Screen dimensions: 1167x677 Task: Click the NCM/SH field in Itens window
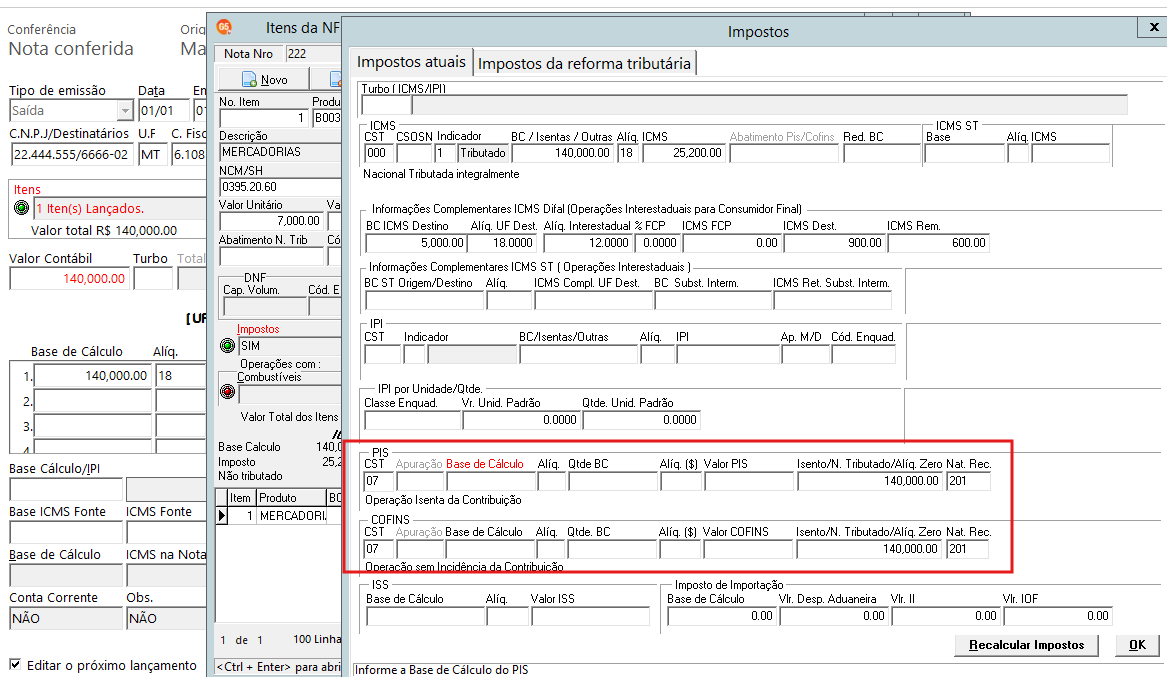[x=280, y=187]
